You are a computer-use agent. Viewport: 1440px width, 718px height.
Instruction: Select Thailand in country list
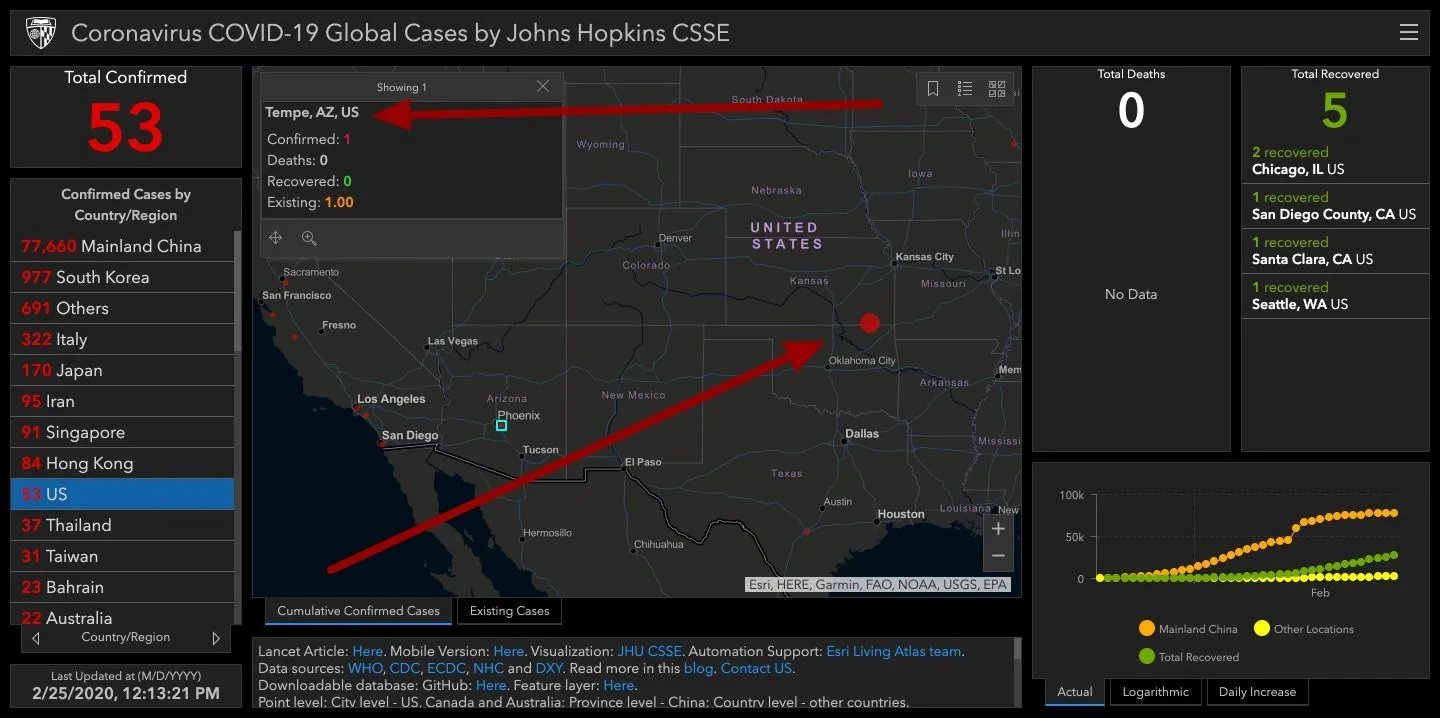[x=122, y=525]
